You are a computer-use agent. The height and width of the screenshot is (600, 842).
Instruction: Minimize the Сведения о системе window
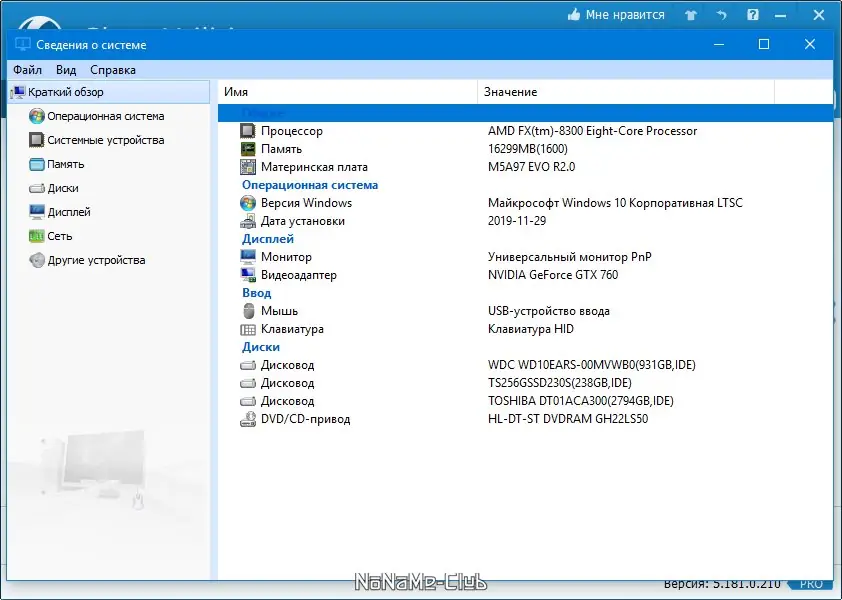click(719, 44)
